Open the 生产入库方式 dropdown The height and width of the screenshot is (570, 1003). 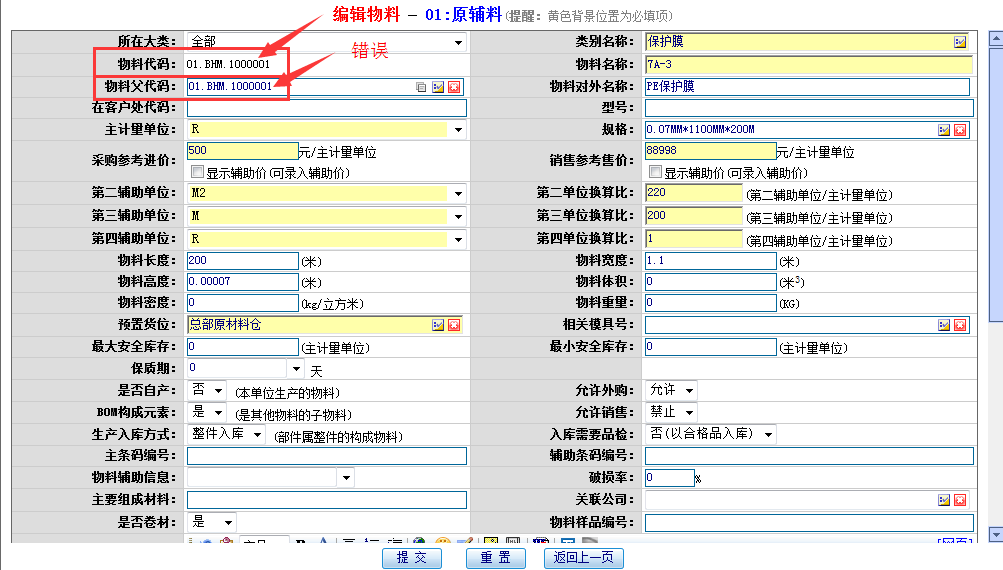tap(257, 434)
